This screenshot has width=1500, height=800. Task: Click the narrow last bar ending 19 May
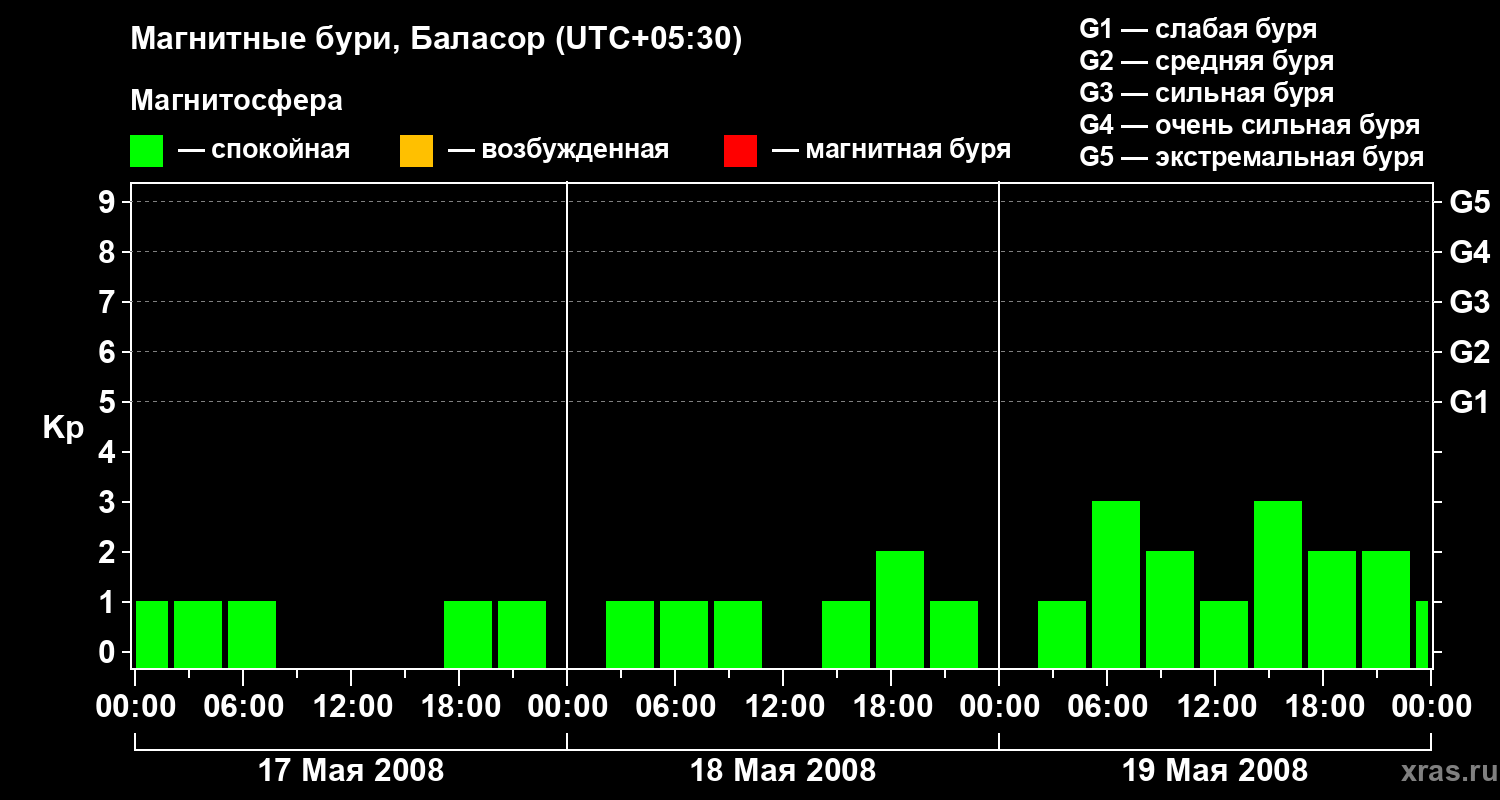coord(1422,635)
